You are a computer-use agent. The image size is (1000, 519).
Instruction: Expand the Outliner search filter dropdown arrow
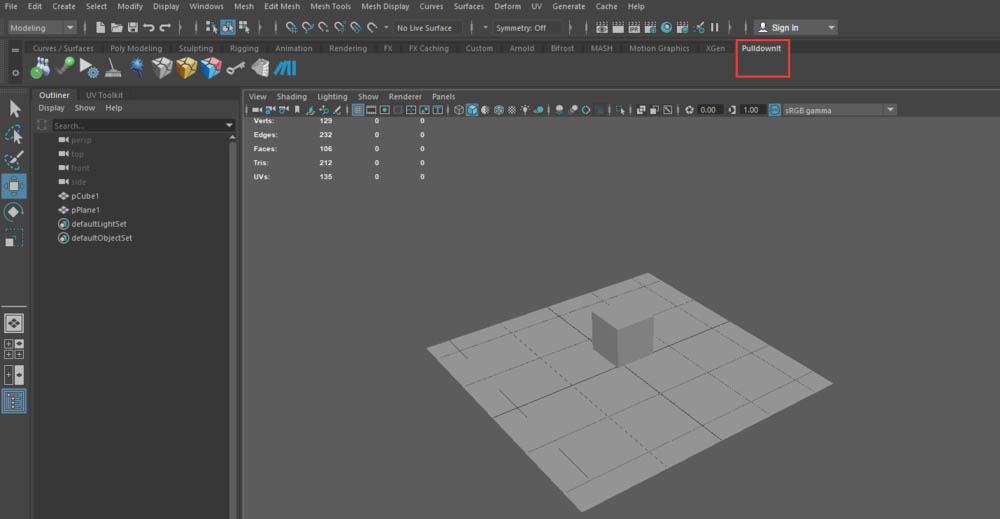coord(230,126)
